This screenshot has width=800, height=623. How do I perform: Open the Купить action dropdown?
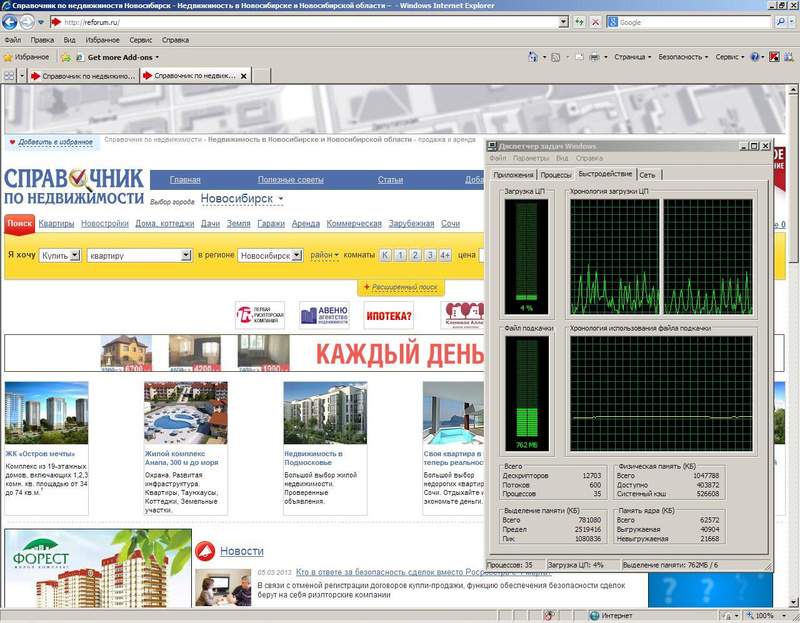click(x=60, y=256)
